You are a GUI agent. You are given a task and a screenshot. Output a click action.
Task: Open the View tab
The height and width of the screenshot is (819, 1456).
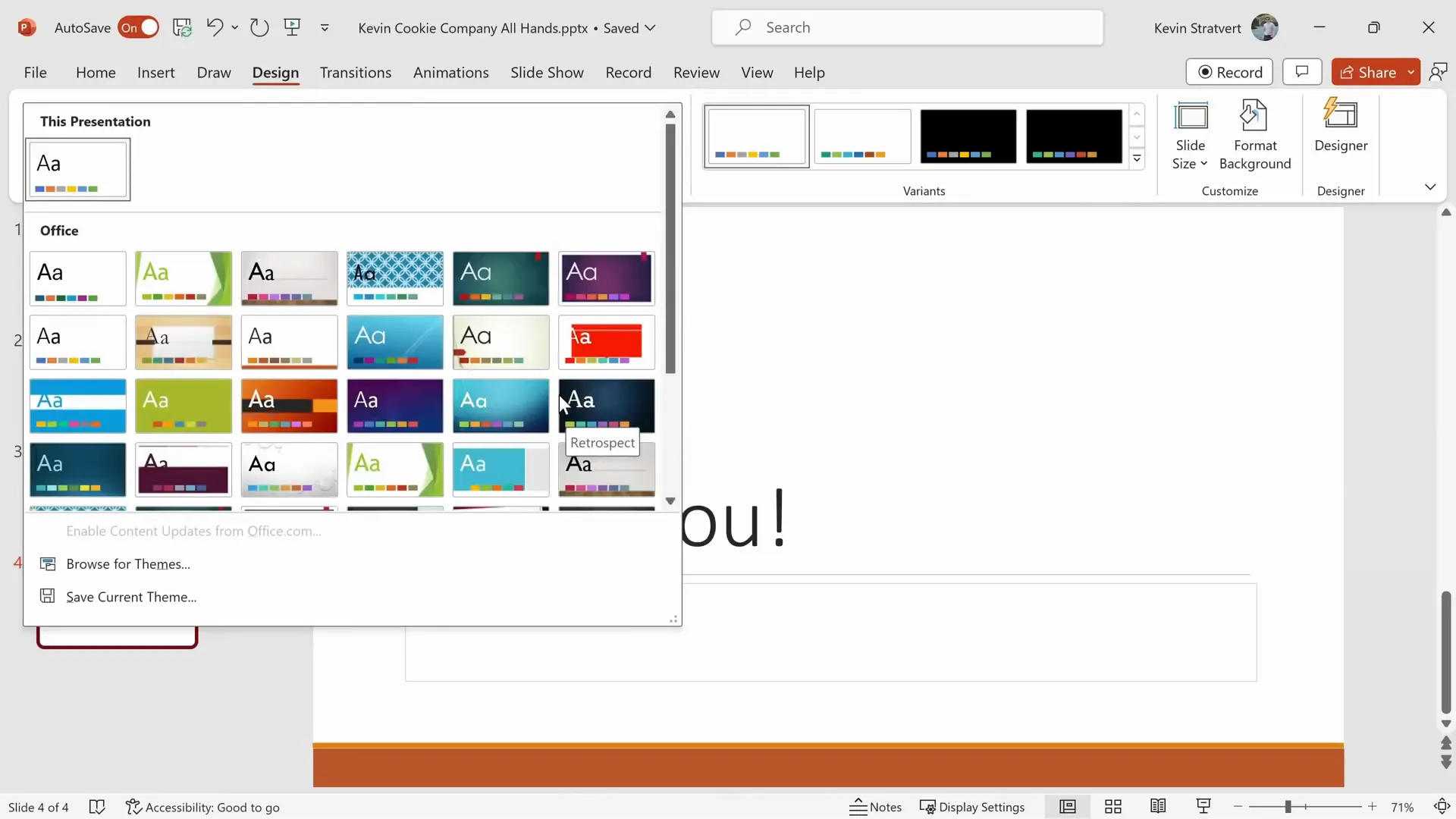[757, 73]
